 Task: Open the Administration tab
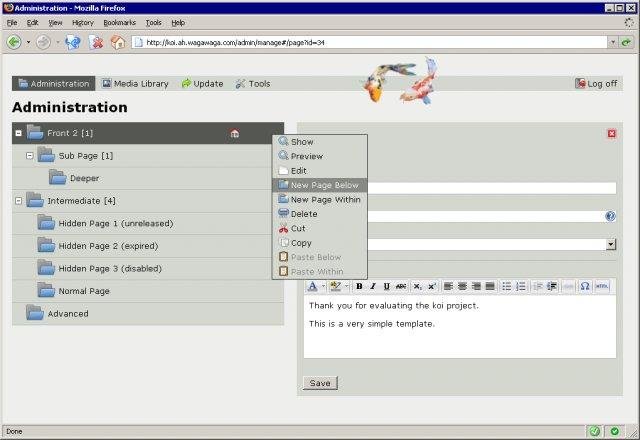[53, 84]
